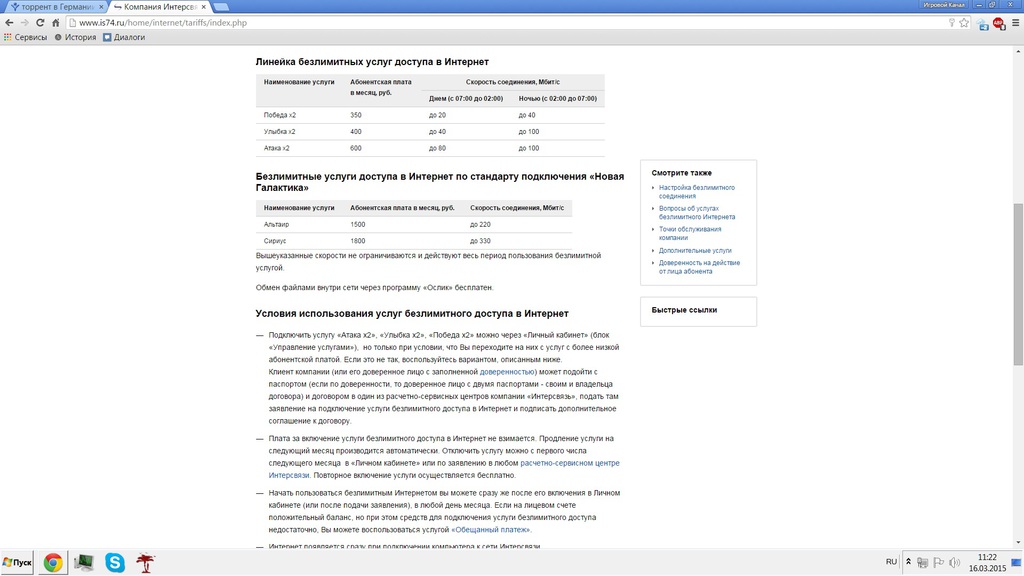The height and width of the screenshot is (576, 1024).
Task: Follow the Точки обслуживания компании link
Action: pos(690,233)
